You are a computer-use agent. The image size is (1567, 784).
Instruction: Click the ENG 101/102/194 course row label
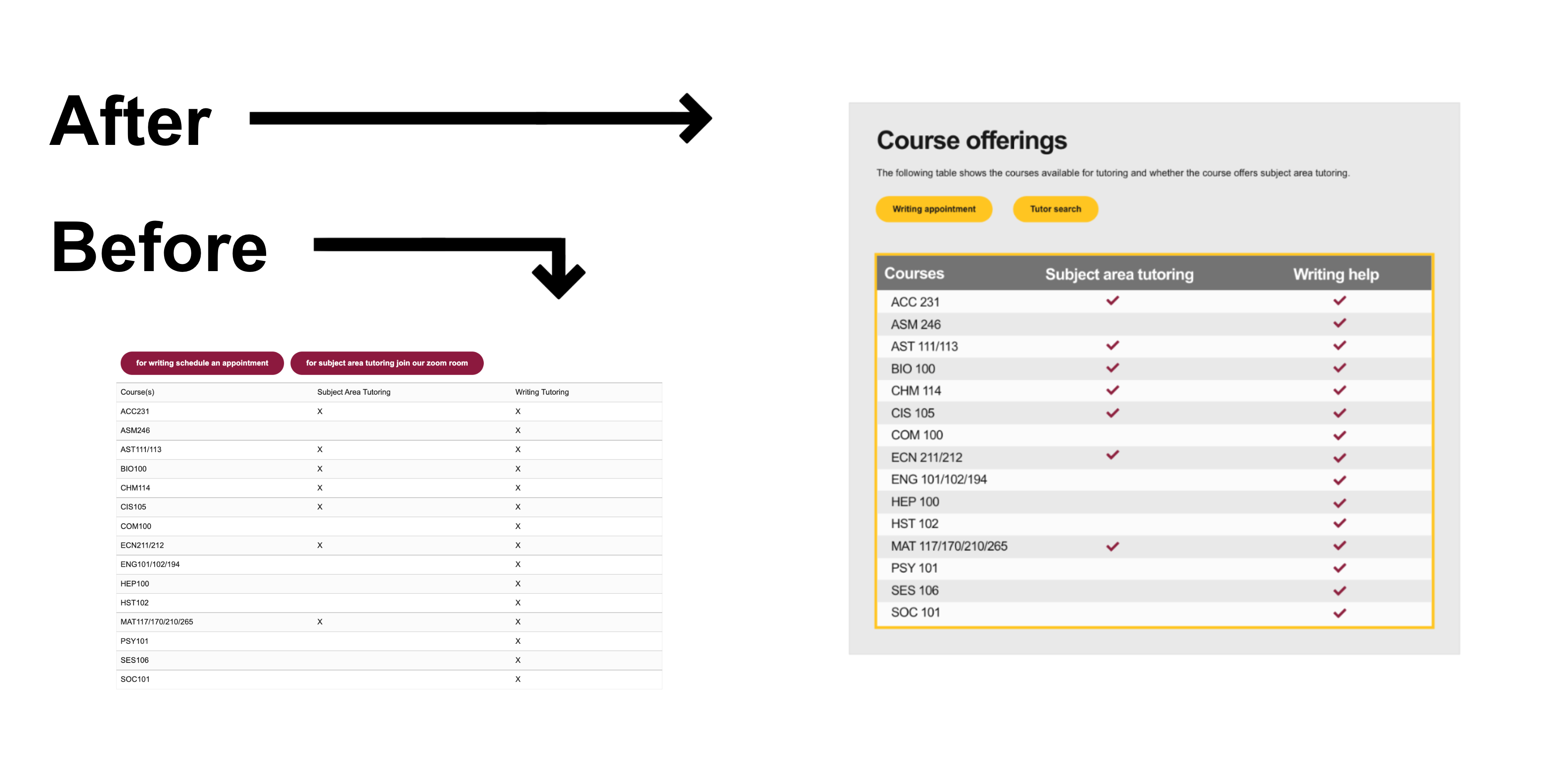[x=938, y=479]
